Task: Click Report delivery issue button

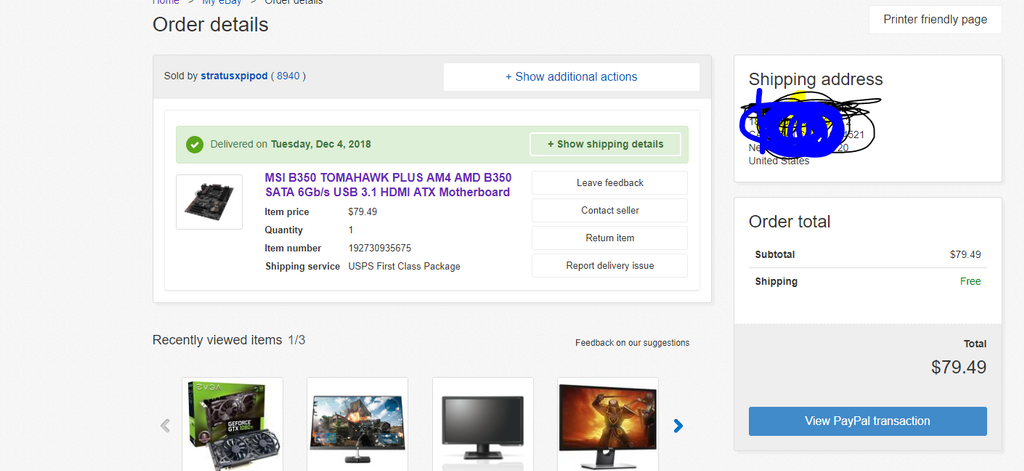Action: (610, 266)
